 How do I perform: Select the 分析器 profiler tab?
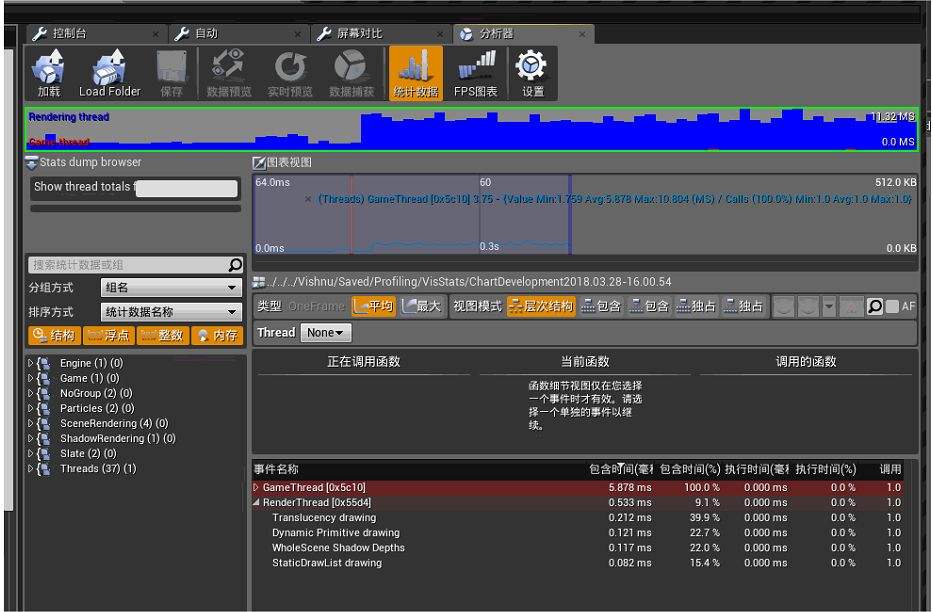click(x=523, y=34)
